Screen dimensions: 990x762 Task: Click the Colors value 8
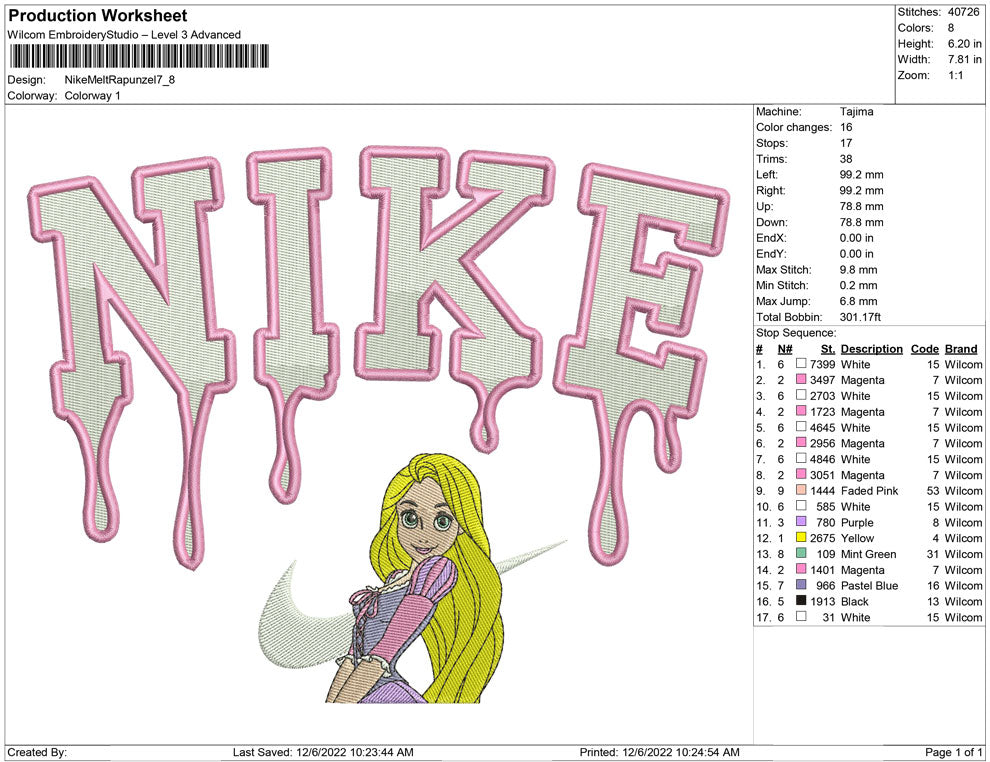[x=951, y=28]
